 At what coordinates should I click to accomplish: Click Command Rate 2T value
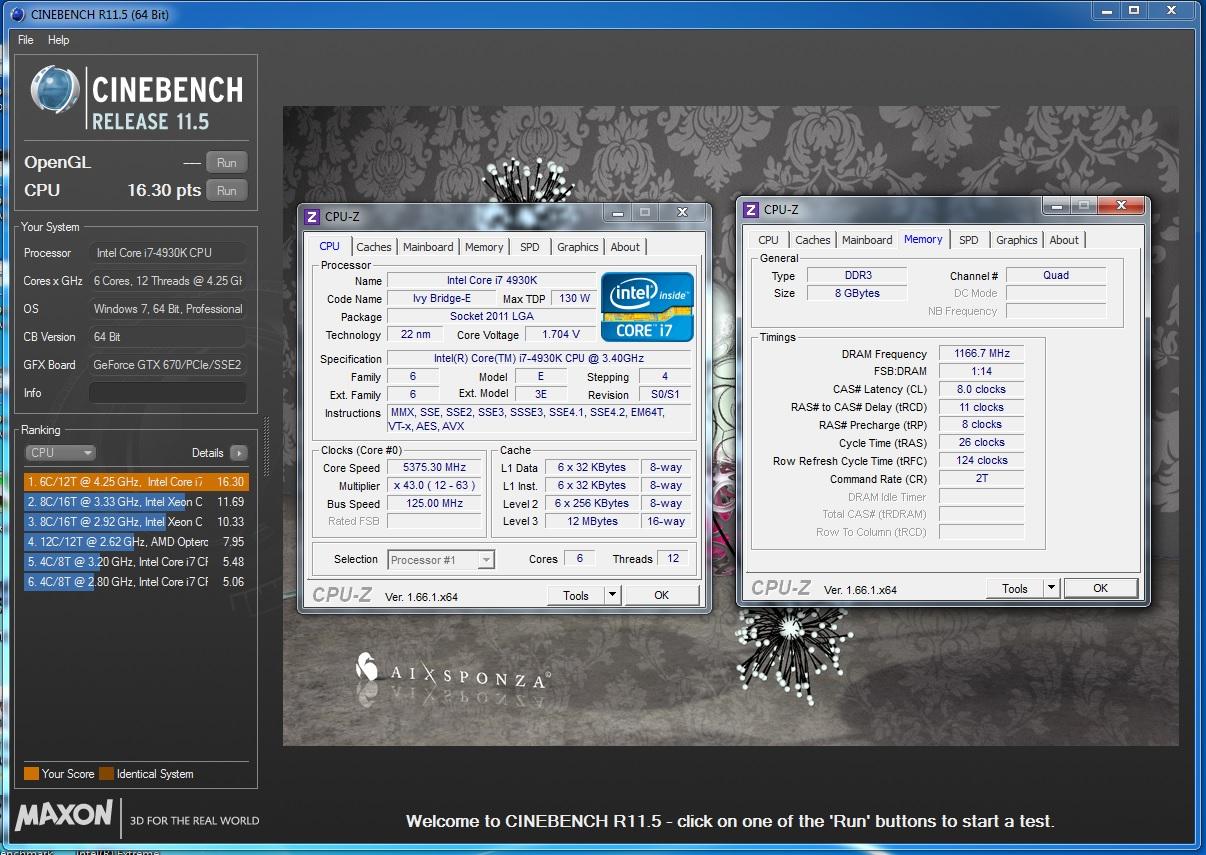[x=982, y=479]
